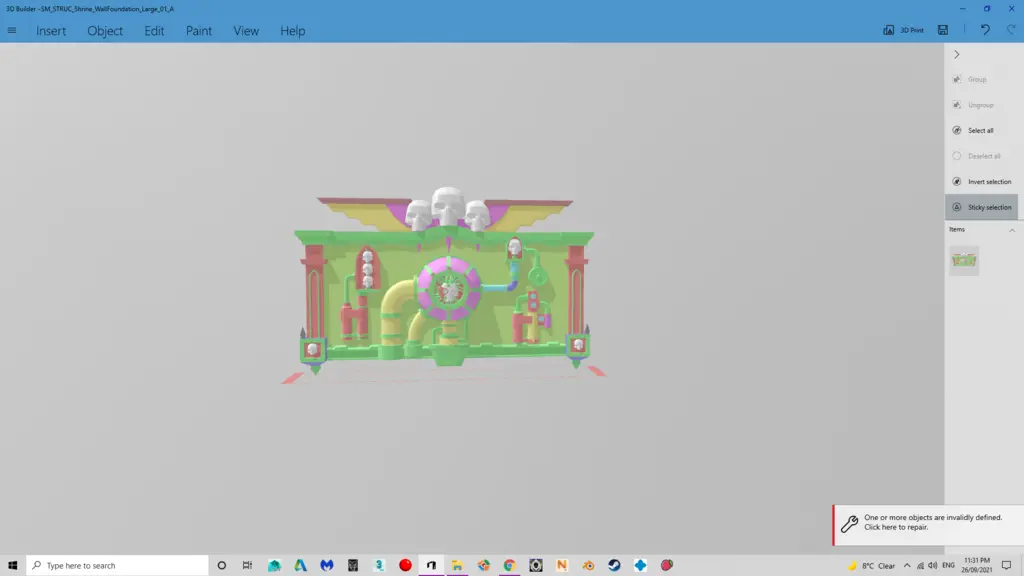
Task: Collapse the Items section
Action: tap(1011, 230)
